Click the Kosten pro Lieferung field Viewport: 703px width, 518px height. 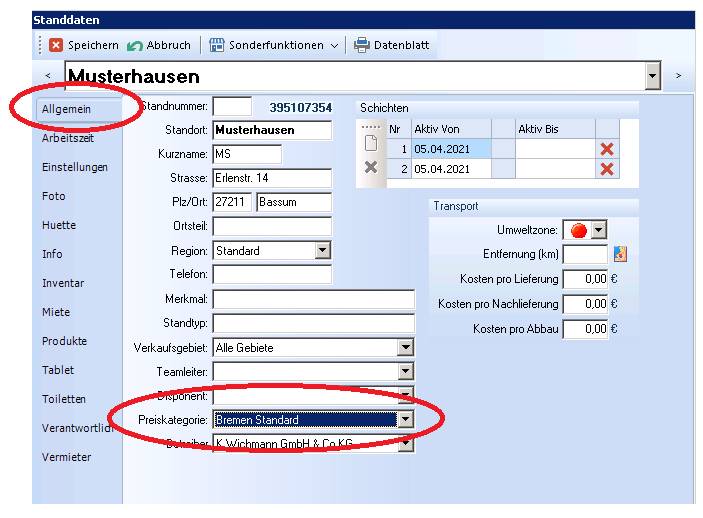tap(585, 279)
